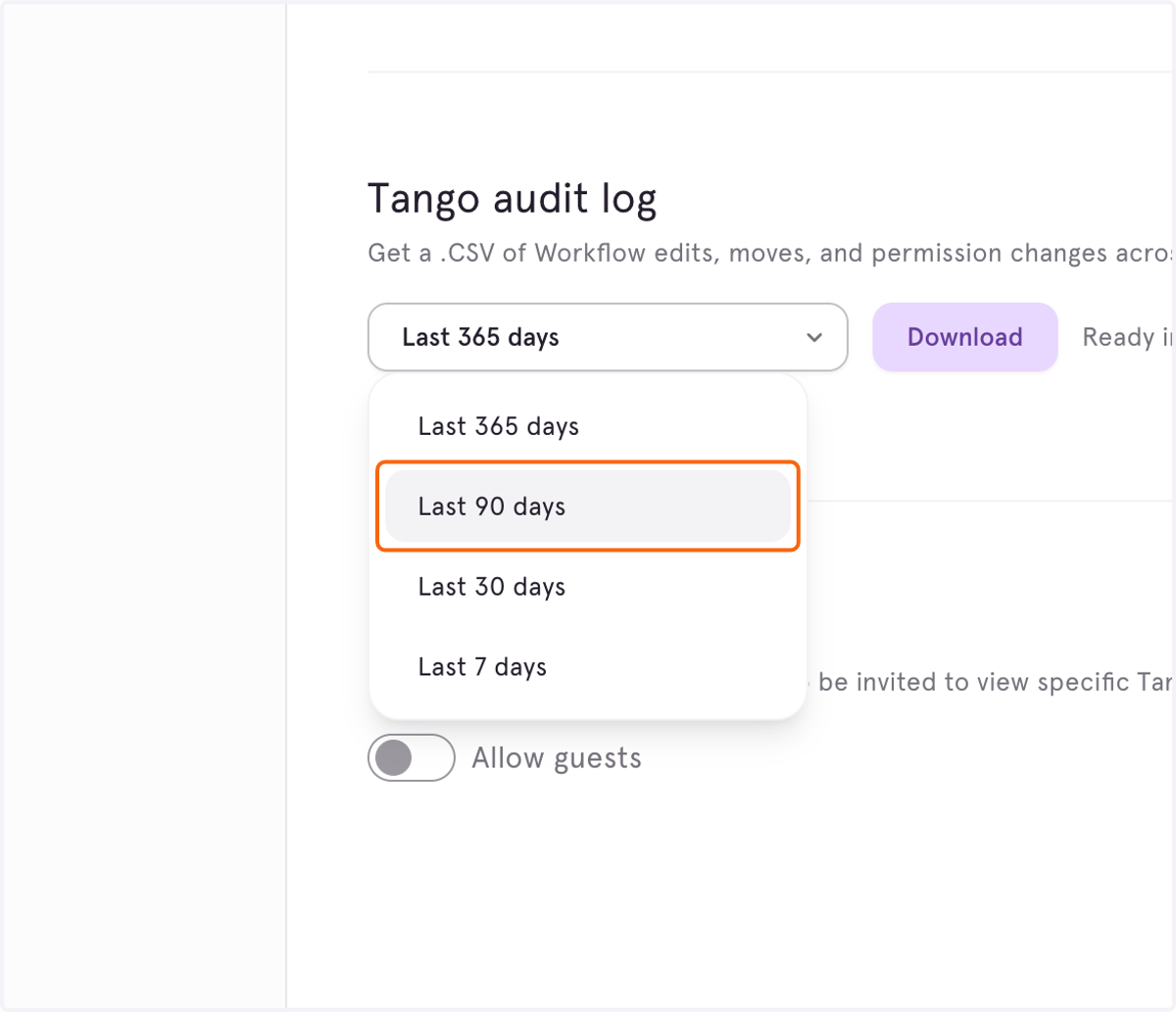Toggle the Allow guests switch

tap(412, 758)
